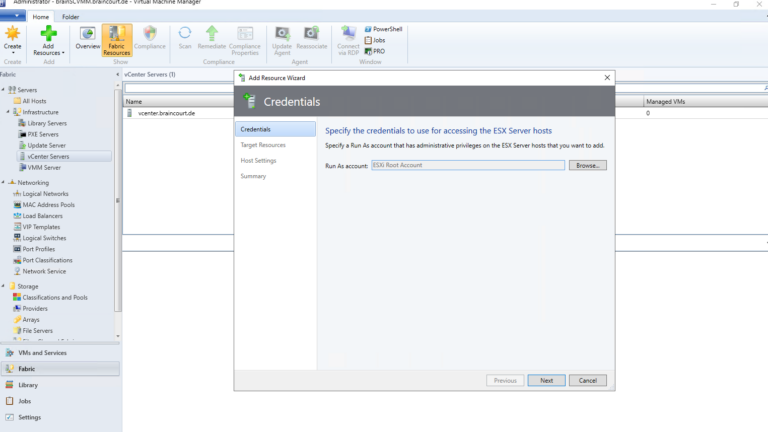Collapse the Servers tree node
The image size is (768, 432).
(3, 90)
